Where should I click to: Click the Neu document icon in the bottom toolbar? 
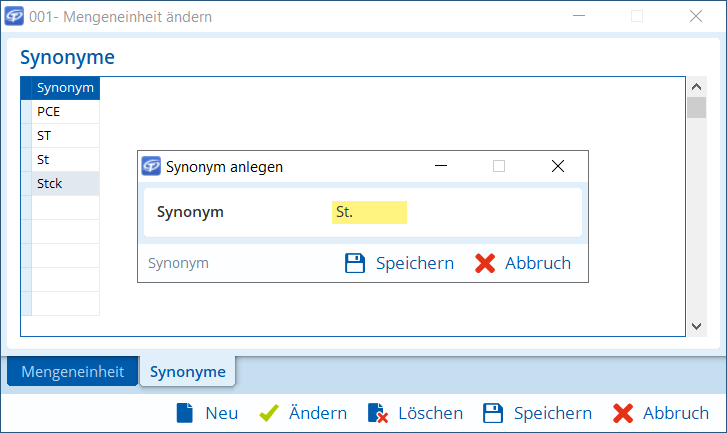tap(184, 413)
